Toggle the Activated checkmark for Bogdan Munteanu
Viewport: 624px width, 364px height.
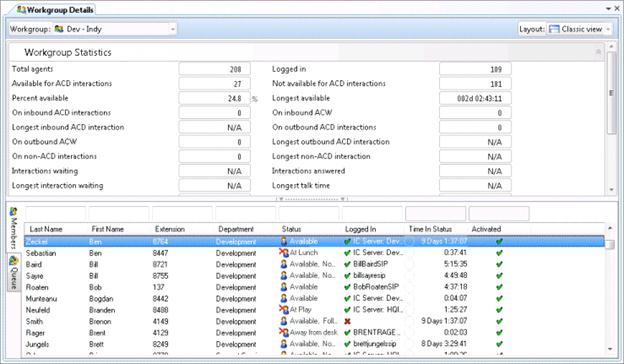499,298
